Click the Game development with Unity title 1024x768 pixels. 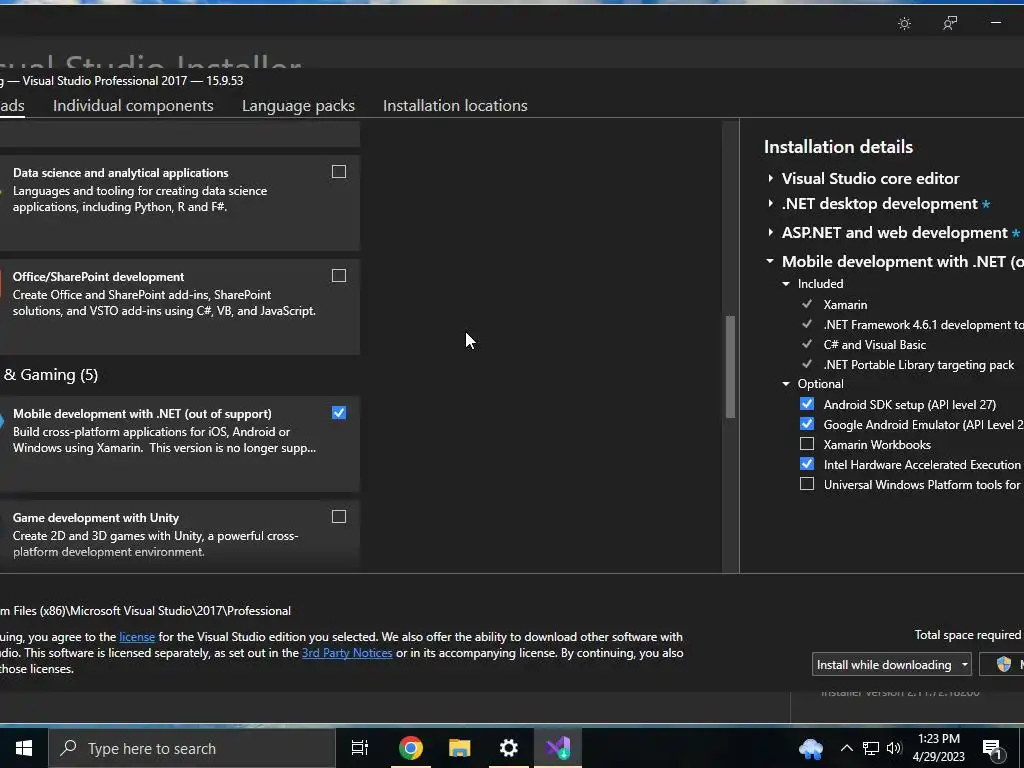pyautogui.click(x=96, y=518)
